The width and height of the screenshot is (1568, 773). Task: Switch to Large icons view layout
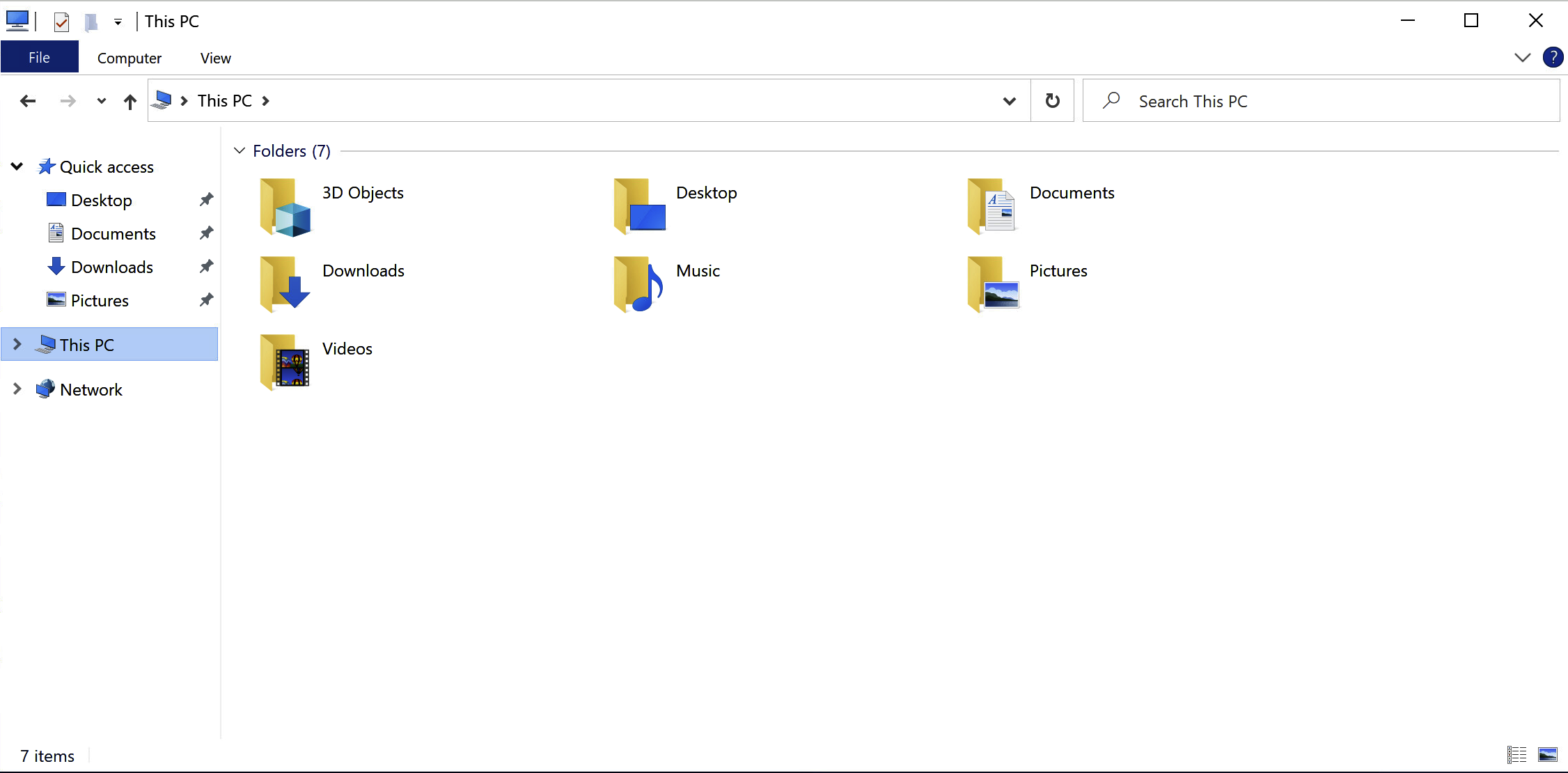click(x=1547, y=754)
